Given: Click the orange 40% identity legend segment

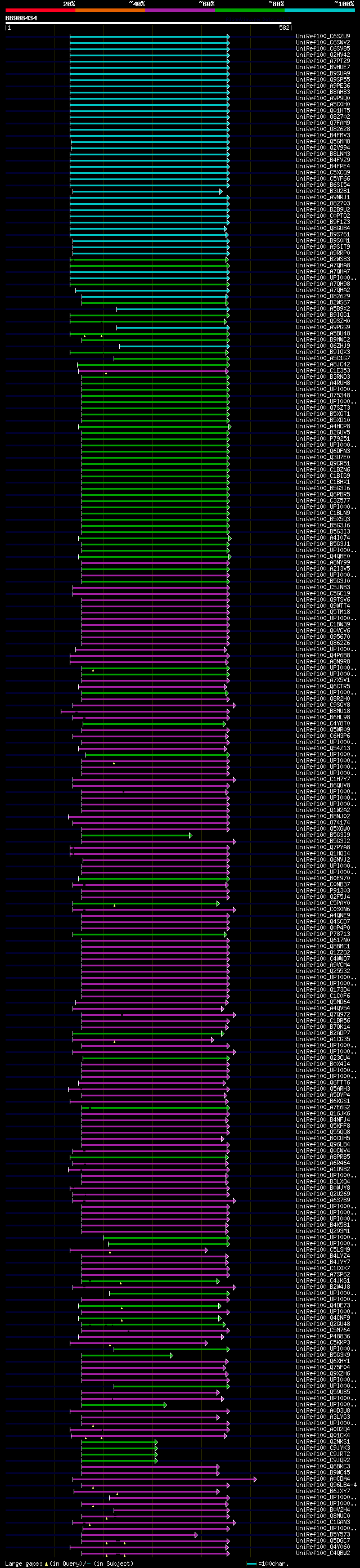Looking at the screenshot, I should tap(110, 10).
